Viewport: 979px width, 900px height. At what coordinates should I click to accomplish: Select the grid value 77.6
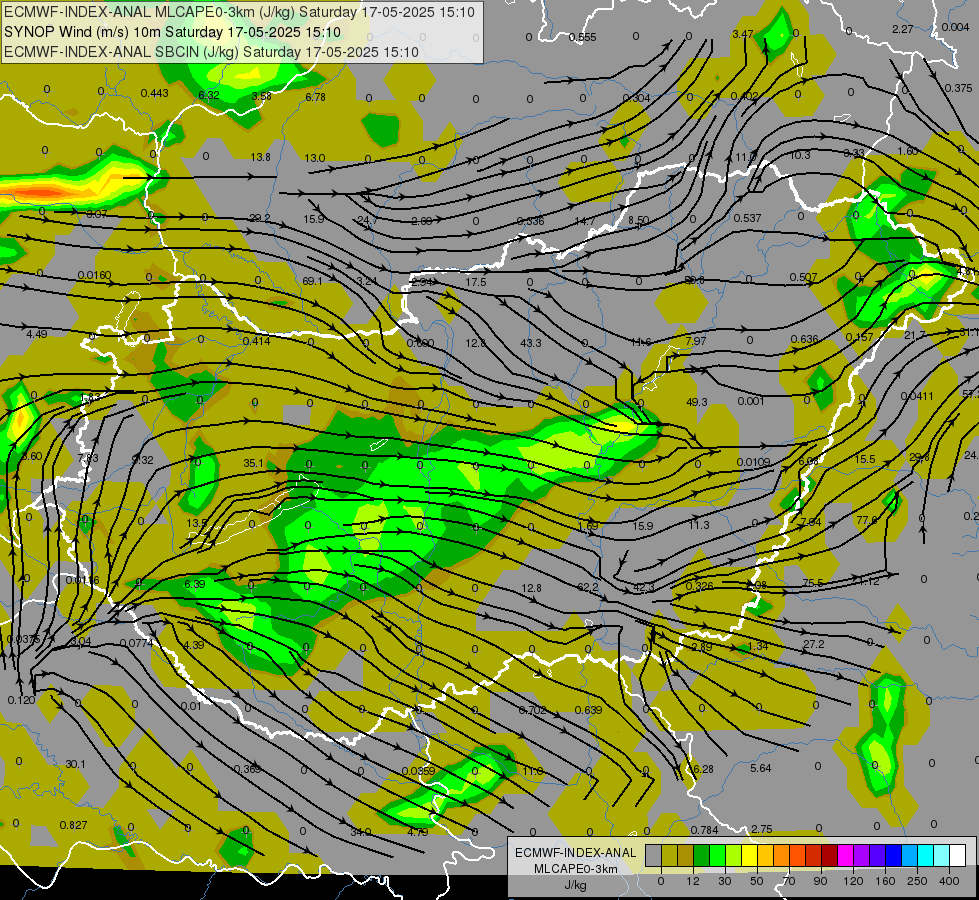pyautogui.click(x=867, y=520)
